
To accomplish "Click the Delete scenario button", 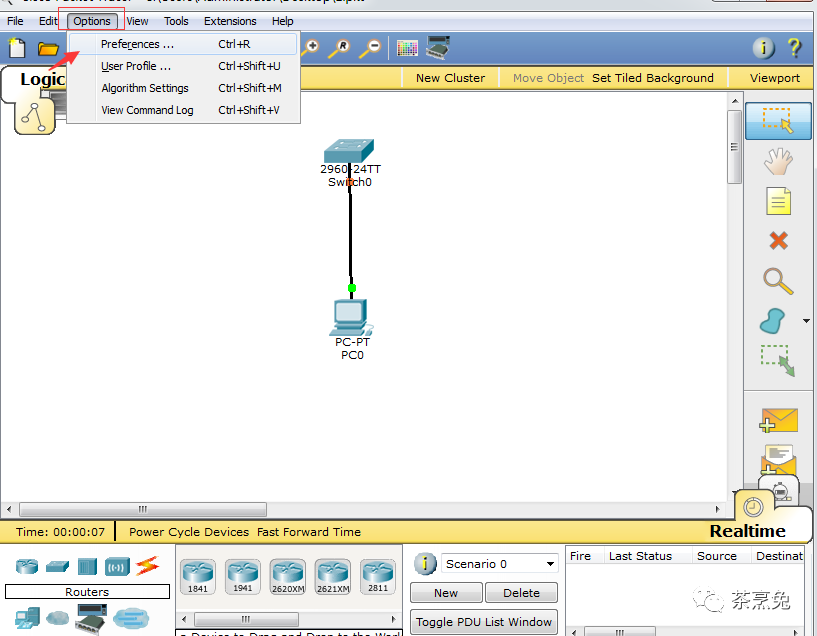I will 522,593.
